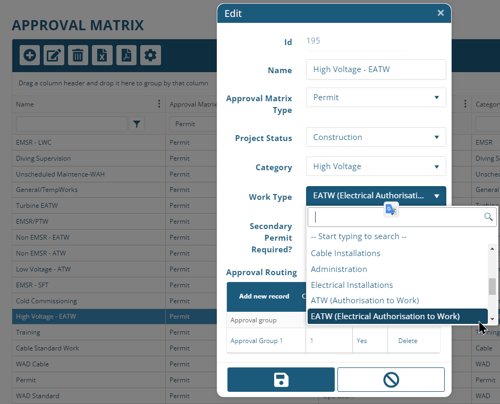The width and height of the screenshot is (500, 404).
Task: Select the Cable Standard Work row
Action: 114,348
